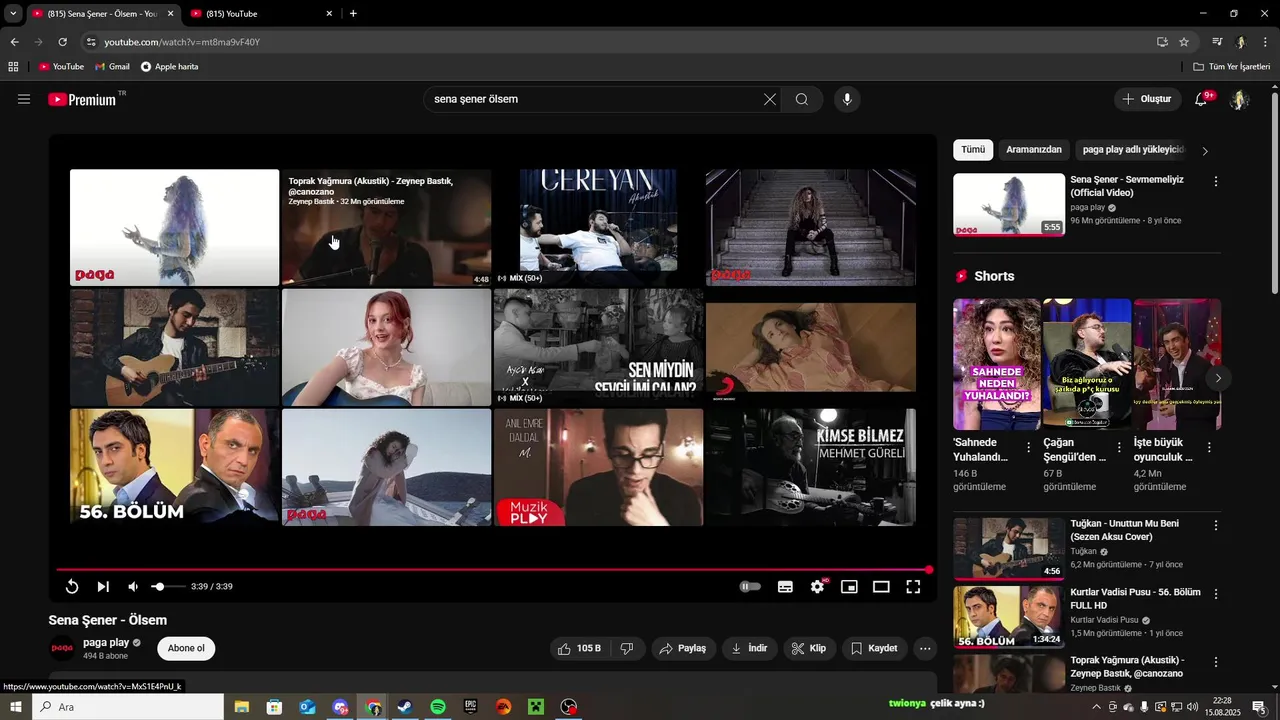1280x720 pixels.
Task: Open the options menu for Kurtlar Vadisi Pusu 56. Bölüm
Action: pos(1216,594)
